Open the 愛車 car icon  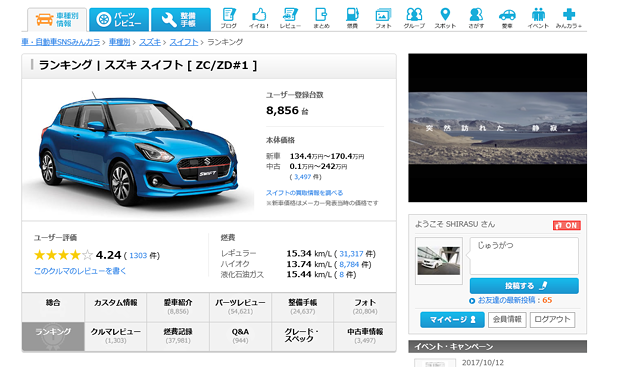(507, 18)
